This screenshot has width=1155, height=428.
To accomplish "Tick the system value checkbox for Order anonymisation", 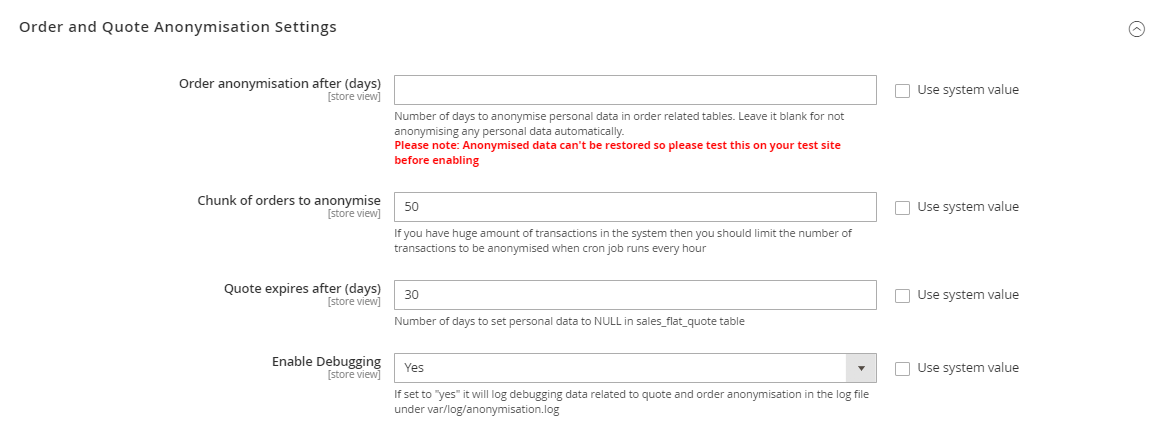I will coord(902,90).
